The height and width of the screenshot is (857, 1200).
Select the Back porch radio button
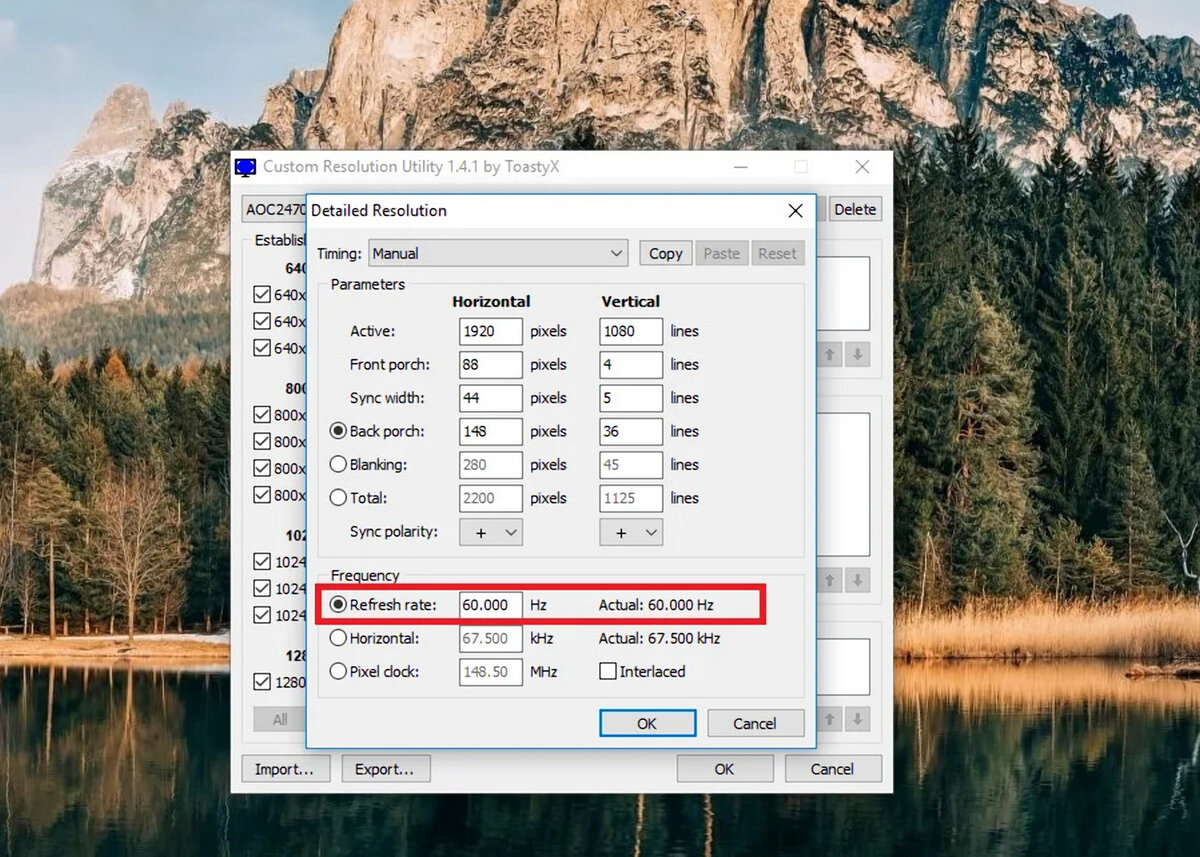tap(338, 431)
